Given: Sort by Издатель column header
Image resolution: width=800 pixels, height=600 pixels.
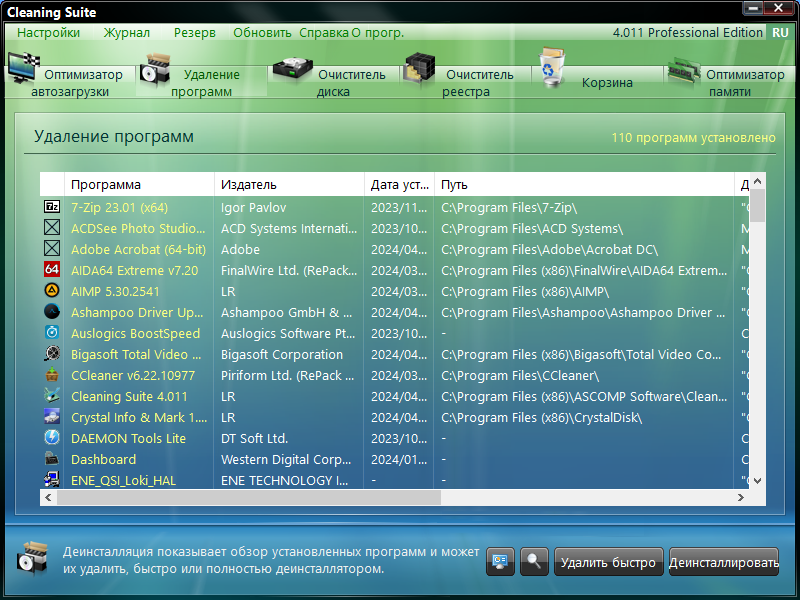Looking at the screenshot, I should click(x=289, y=184).
